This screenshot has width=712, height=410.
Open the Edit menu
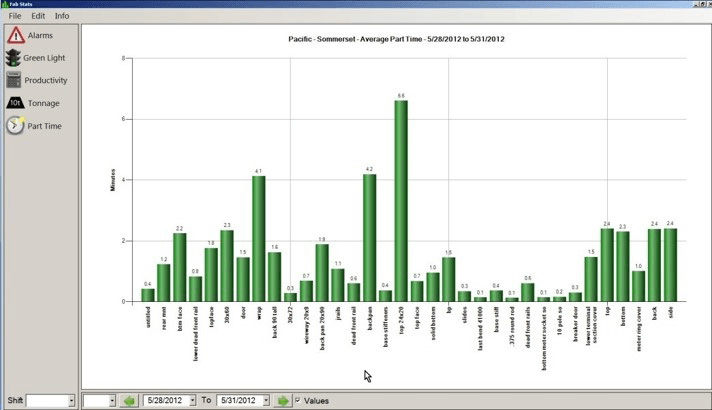click(38, 16)
